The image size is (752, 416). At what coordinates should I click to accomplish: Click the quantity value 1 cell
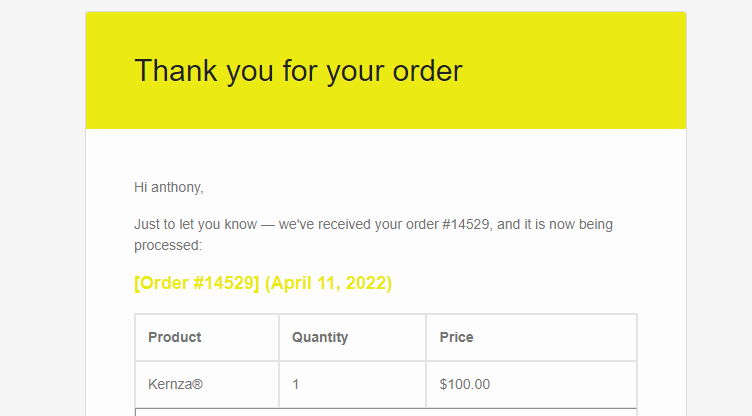(352, 384)
